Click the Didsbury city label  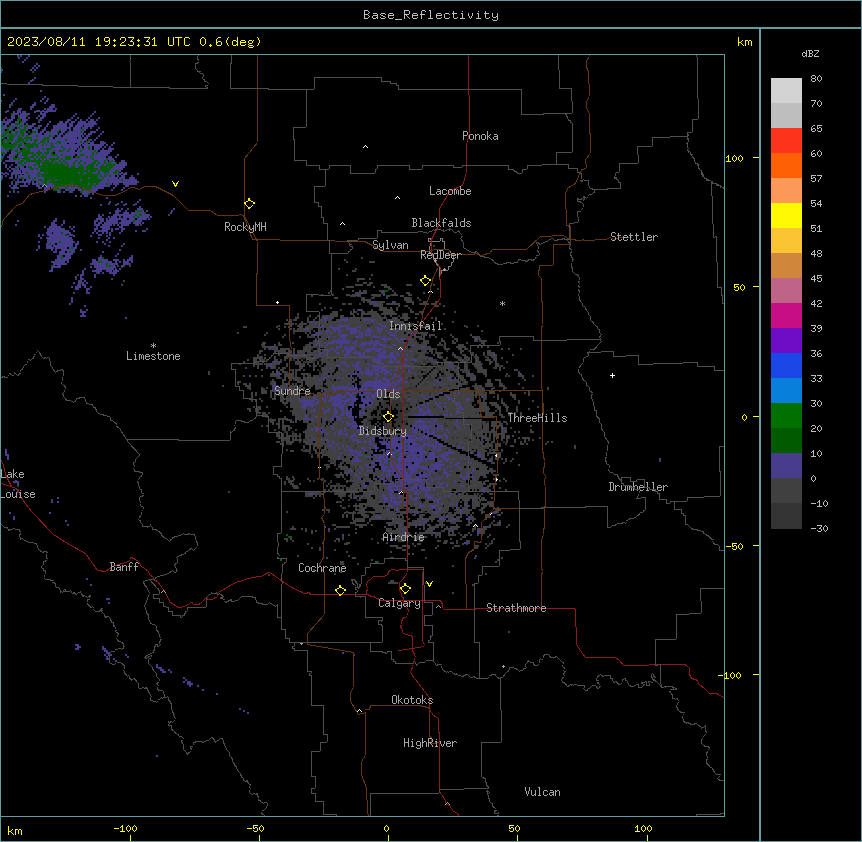pos(383,431)
